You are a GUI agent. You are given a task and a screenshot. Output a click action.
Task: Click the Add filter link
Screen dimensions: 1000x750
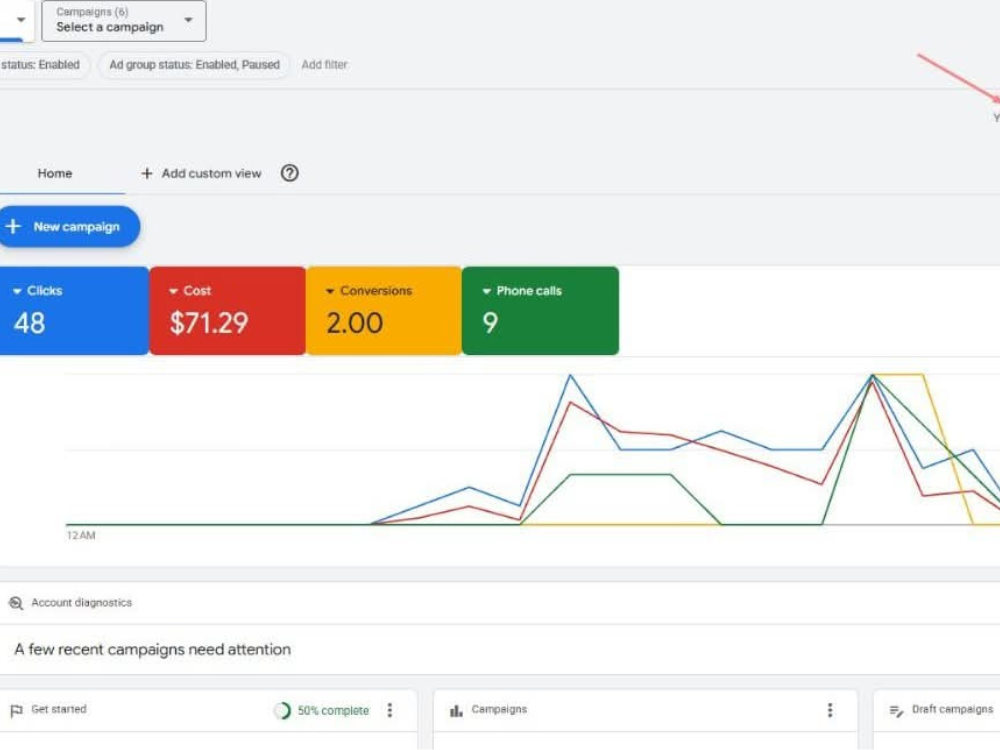[325, 64]
